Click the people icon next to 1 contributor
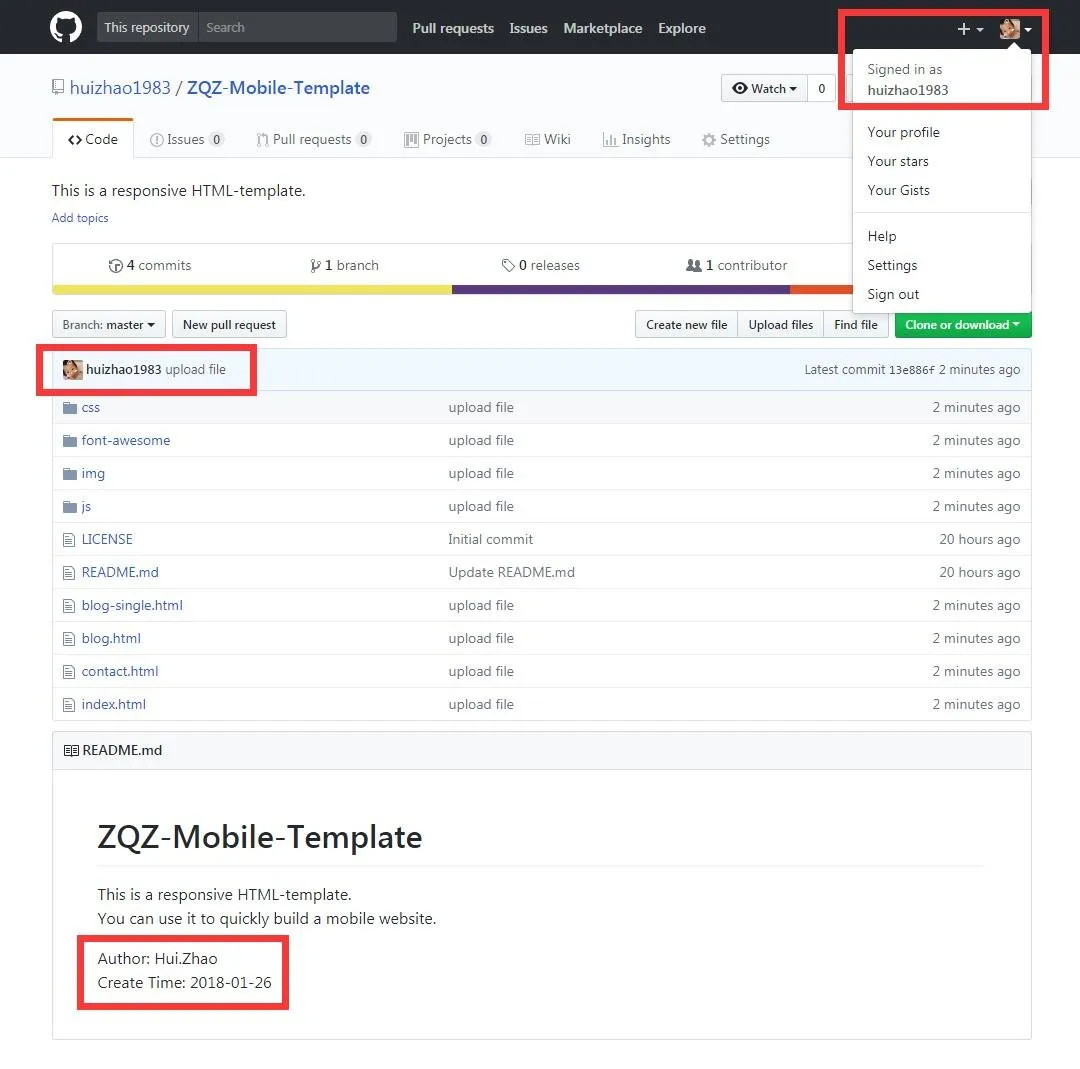 694,265
